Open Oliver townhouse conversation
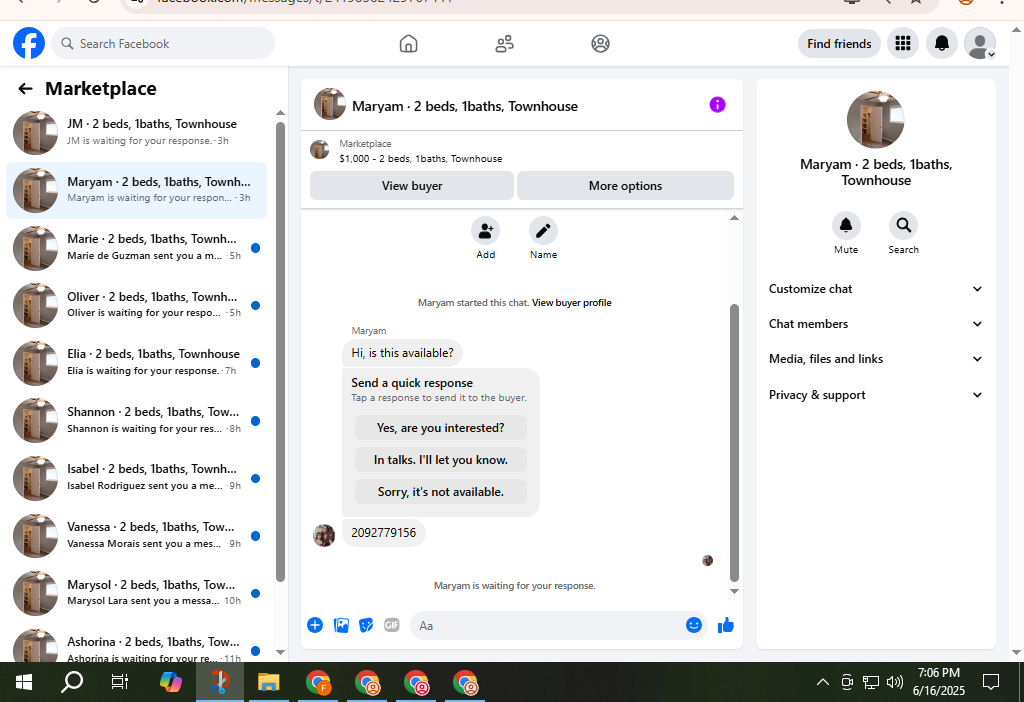The width and height of the screenshot is (1024, 702). pos(136,305)
